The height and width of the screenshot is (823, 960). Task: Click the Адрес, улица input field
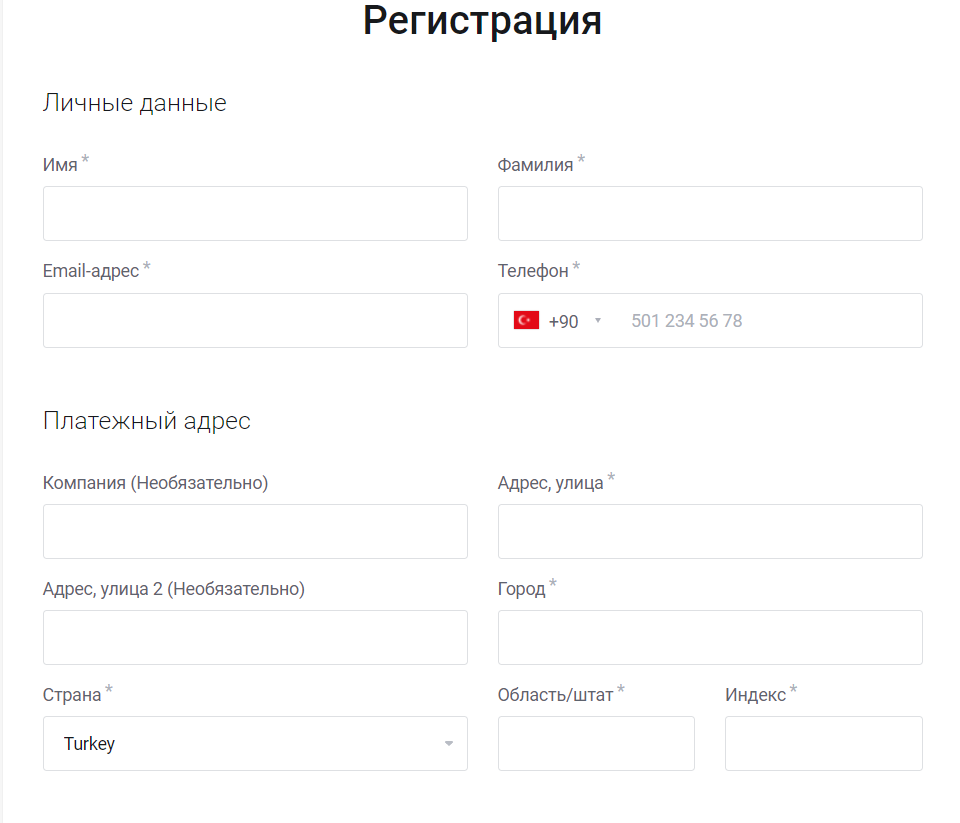(x=710, y=532)
